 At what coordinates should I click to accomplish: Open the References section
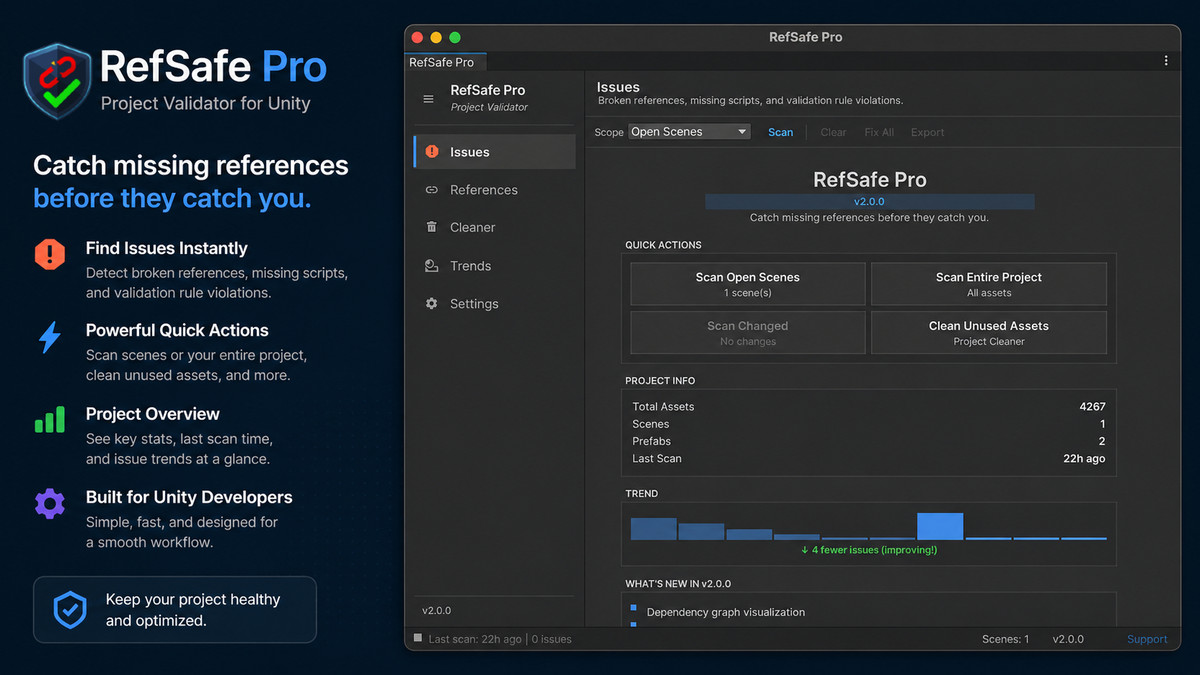click(x=495, y=190)
